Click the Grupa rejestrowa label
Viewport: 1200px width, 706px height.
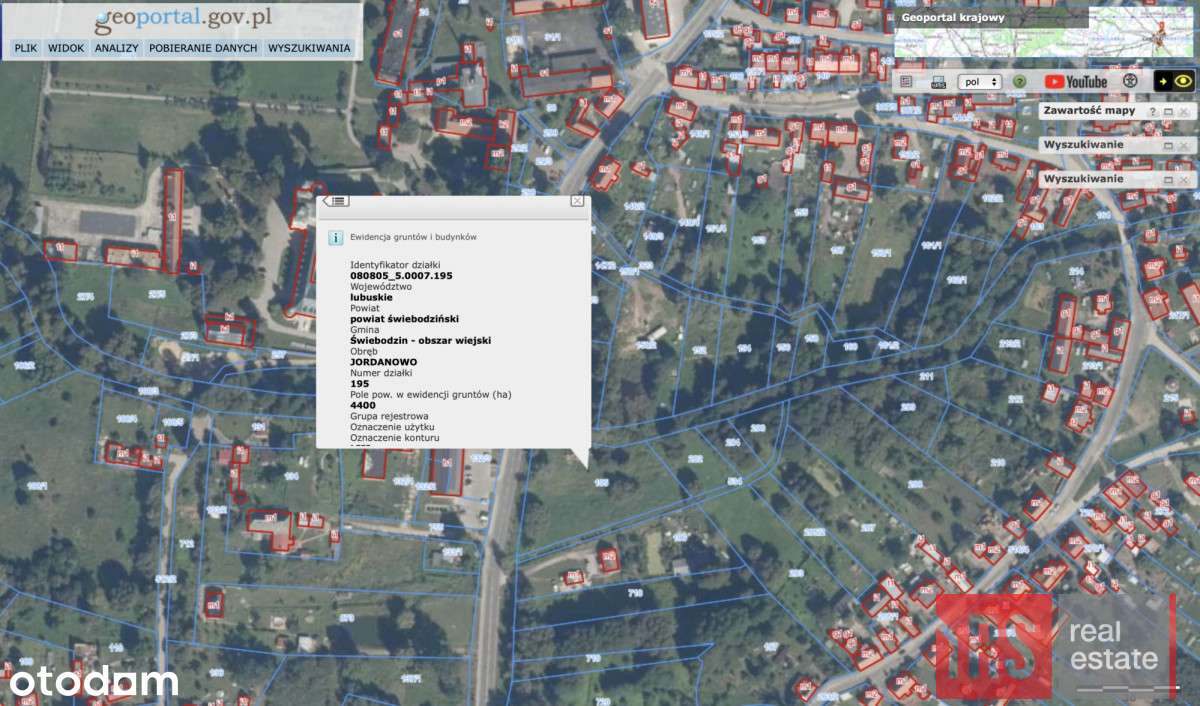(389, 416)
